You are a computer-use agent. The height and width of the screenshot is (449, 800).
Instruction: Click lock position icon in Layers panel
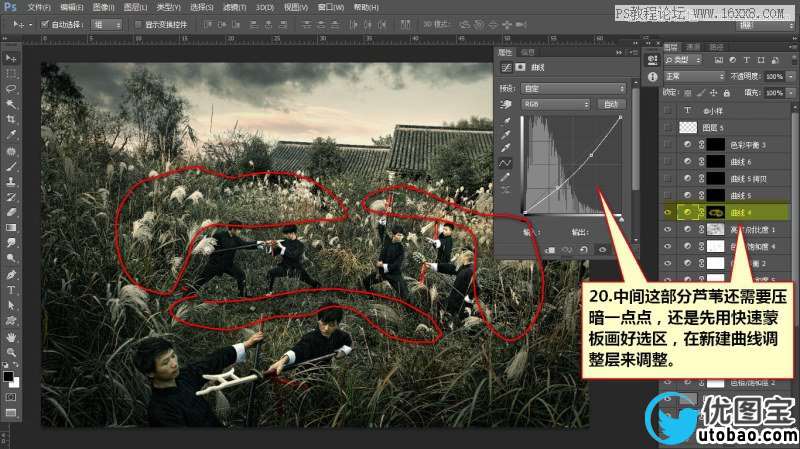[714, 92]
